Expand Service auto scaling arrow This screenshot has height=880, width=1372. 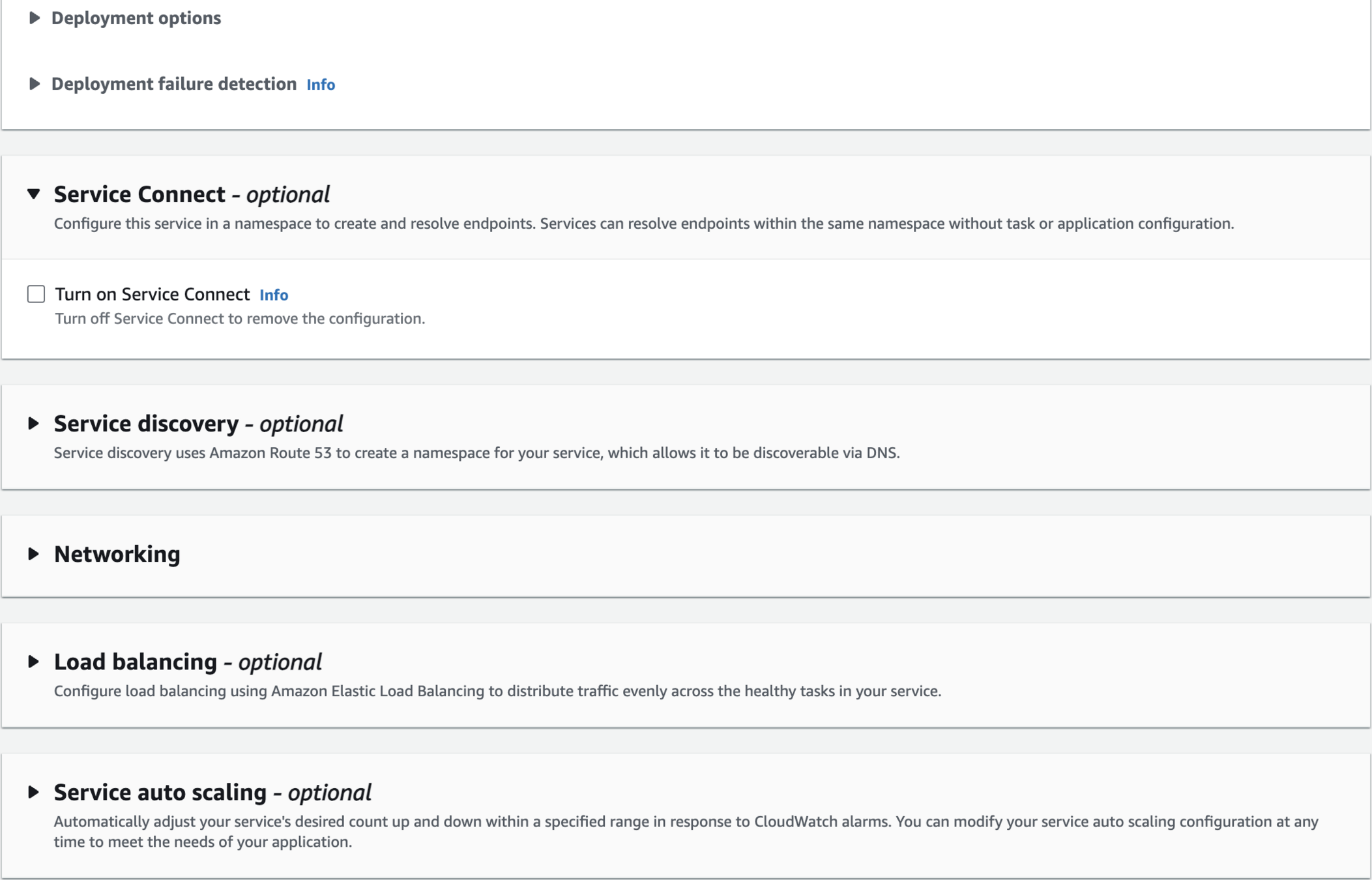34,792
